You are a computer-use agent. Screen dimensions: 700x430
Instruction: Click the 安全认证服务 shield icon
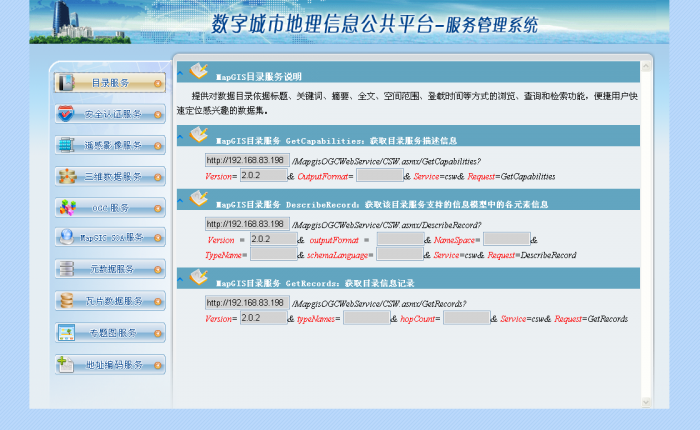(x=66, y=114)
